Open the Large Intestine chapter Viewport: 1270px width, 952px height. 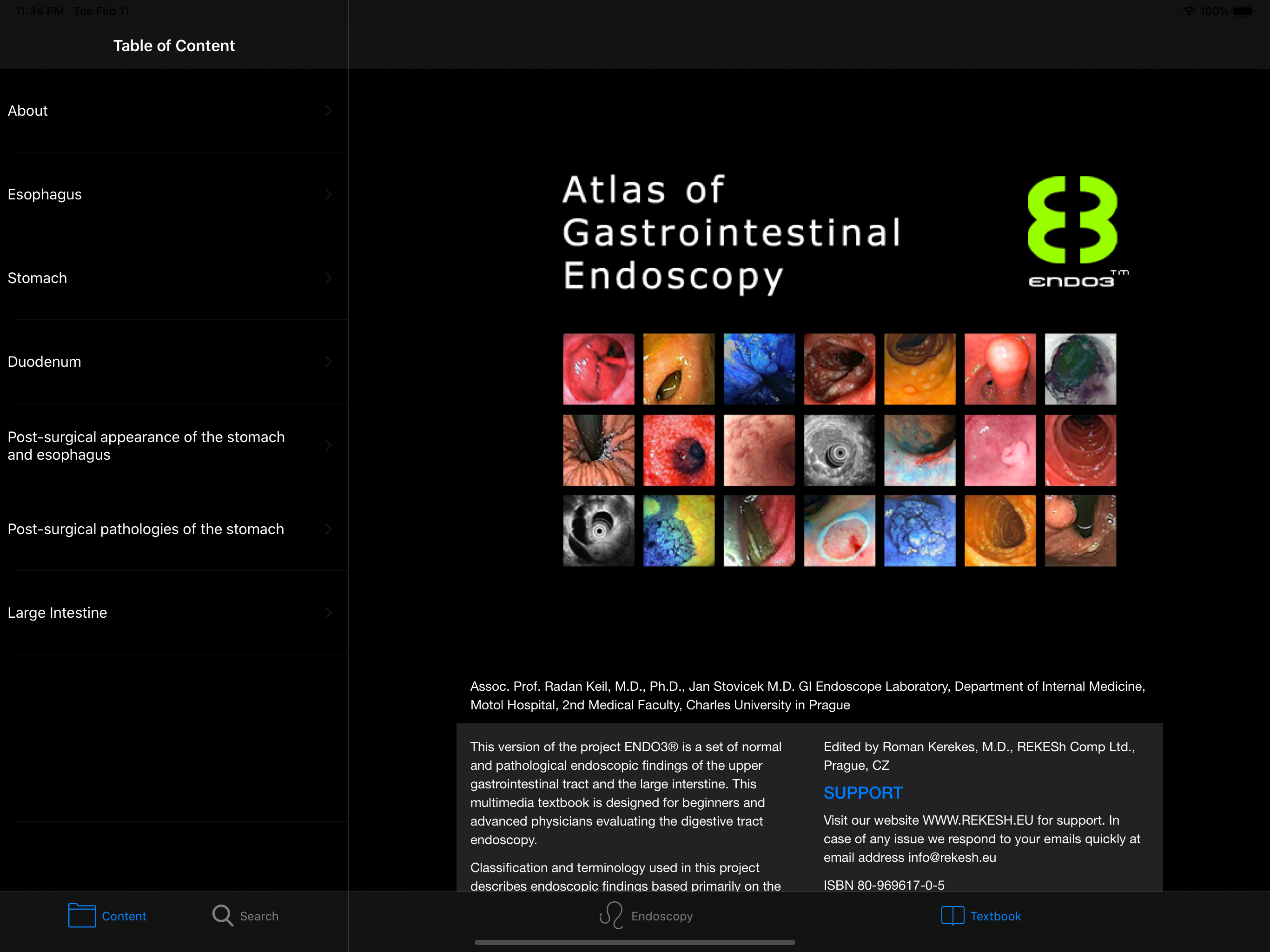(58, 613)
